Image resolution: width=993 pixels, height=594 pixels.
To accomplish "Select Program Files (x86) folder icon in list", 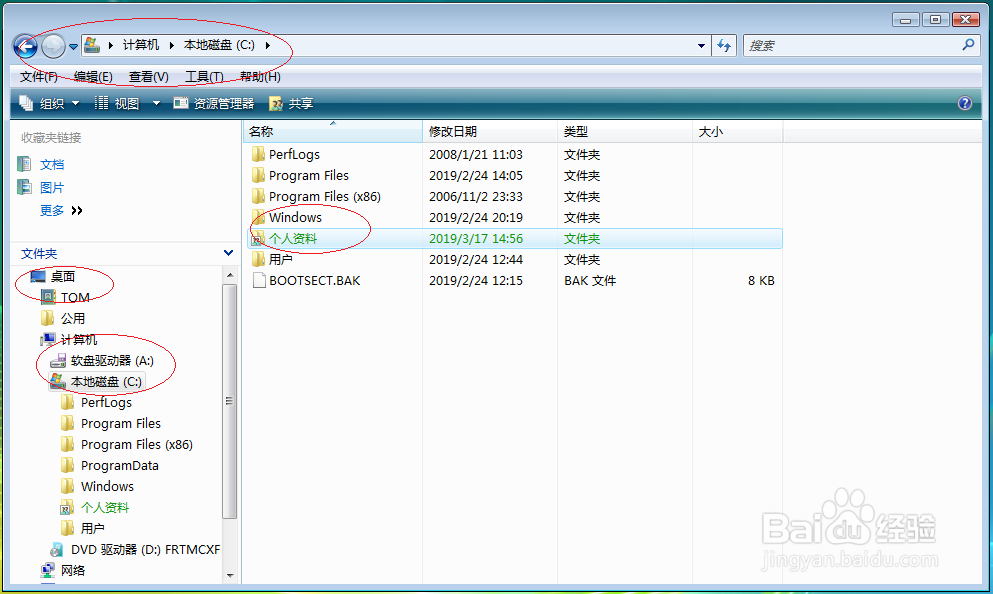I will (x=258, y=196).
